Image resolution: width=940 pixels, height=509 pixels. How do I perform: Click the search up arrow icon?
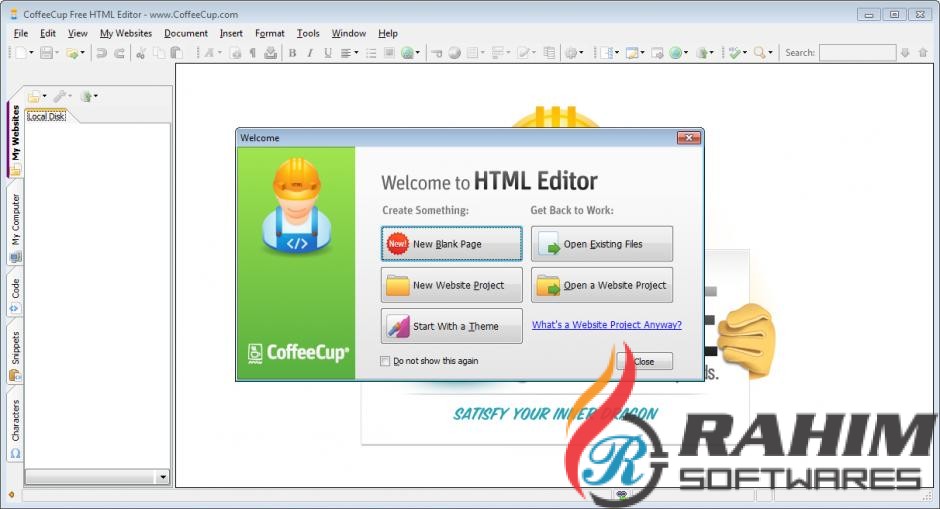[923, 53]
